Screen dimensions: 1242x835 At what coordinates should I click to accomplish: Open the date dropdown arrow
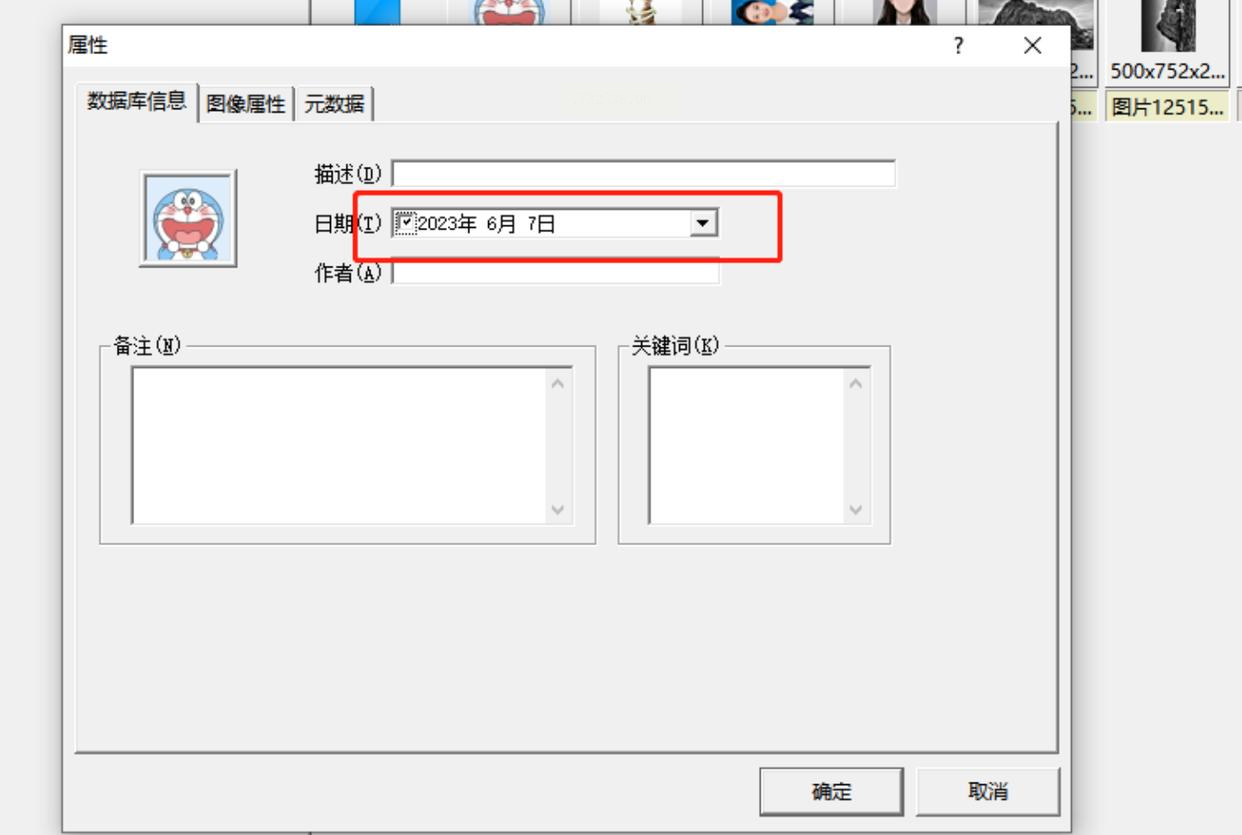click(x=704, y=223)
